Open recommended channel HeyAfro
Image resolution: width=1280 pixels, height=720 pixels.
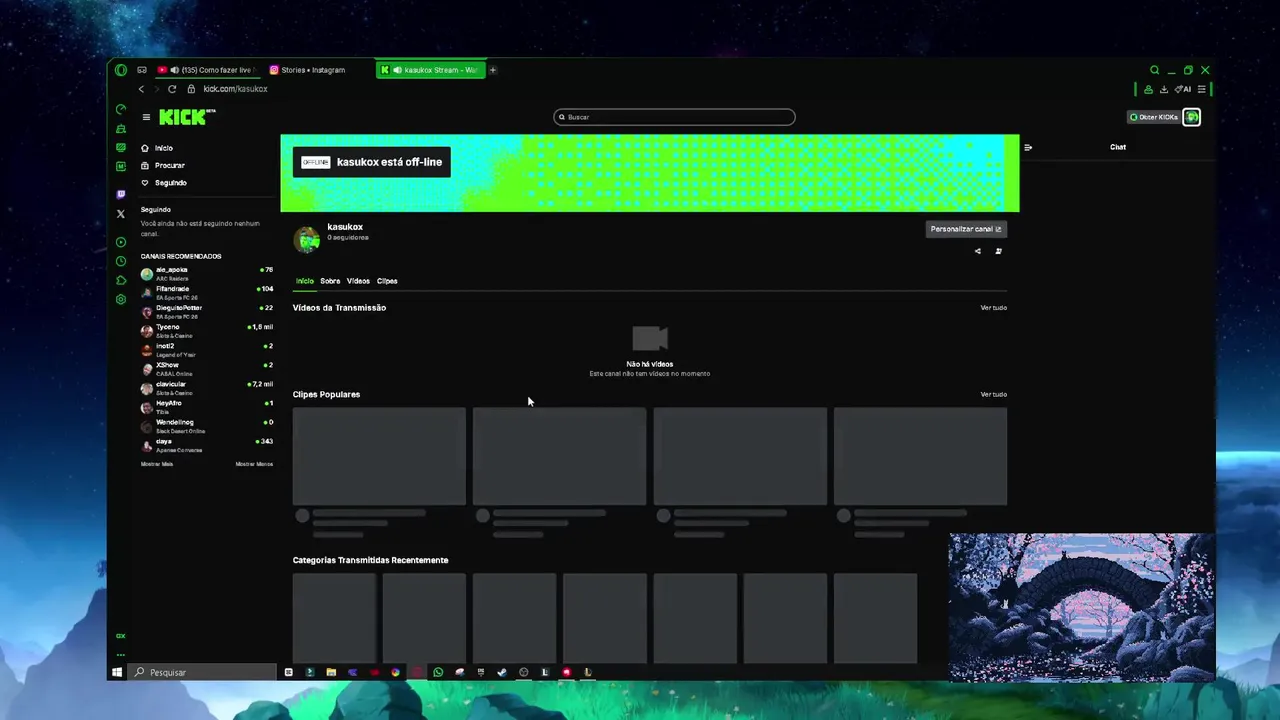click(207, 407)
